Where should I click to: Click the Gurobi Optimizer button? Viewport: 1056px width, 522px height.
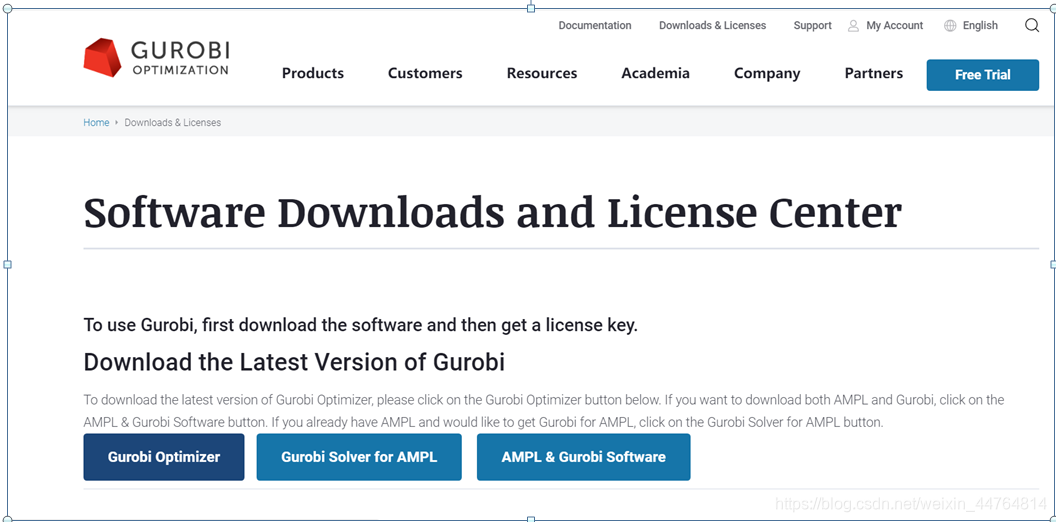tap(164, 457)
